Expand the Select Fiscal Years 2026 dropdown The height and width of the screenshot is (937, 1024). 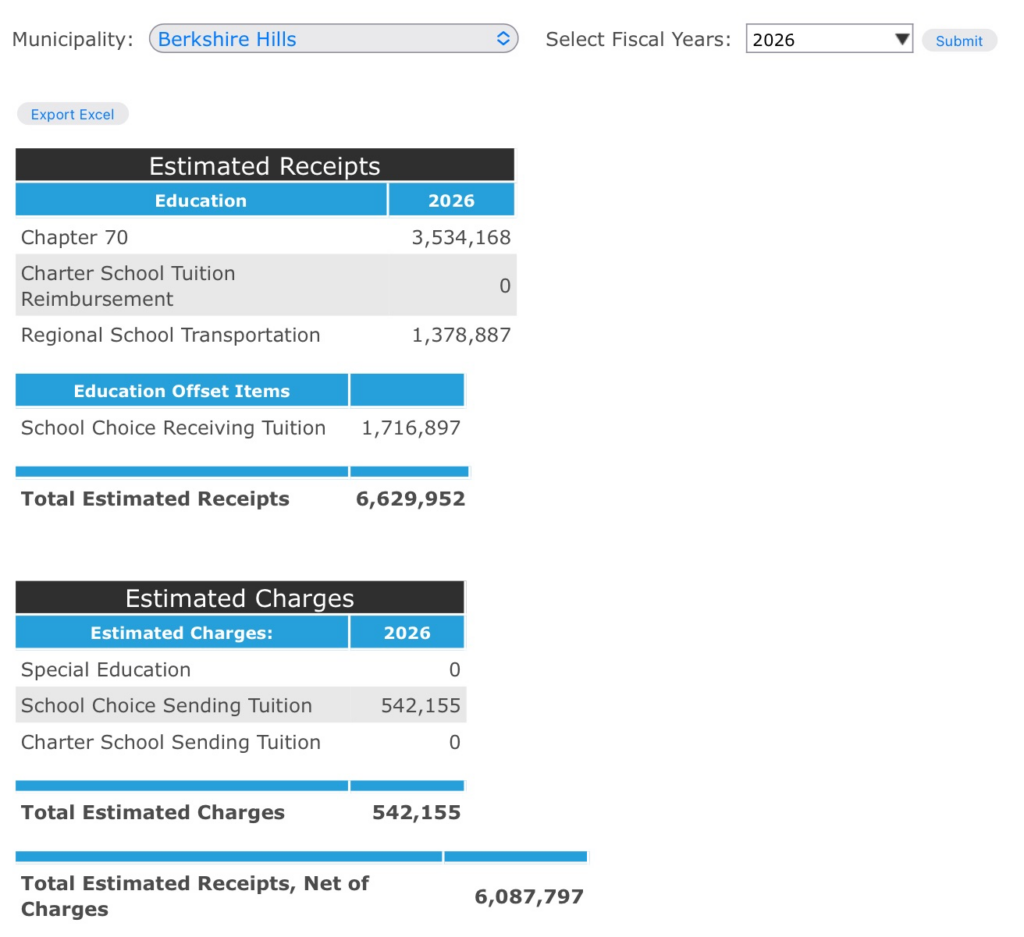point(828,40)
